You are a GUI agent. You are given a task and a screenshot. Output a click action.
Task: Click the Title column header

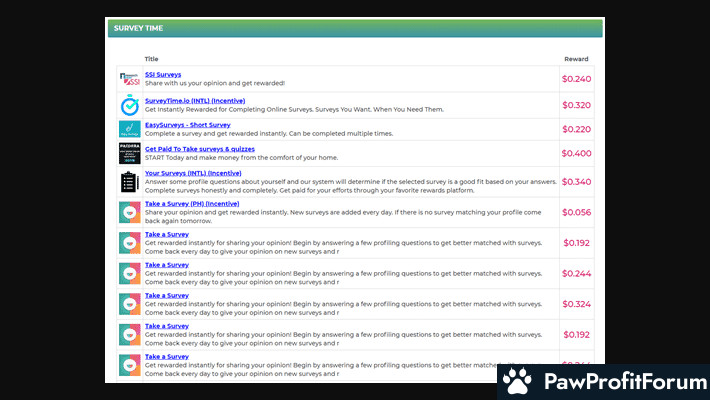[151, 59]
